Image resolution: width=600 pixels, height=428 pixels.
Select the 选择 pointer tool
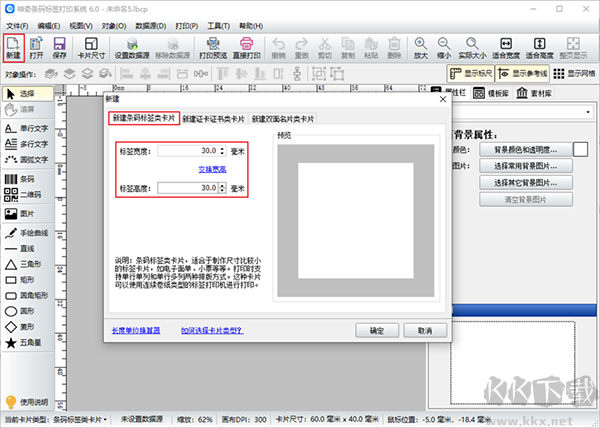click(x=28, y=94)
